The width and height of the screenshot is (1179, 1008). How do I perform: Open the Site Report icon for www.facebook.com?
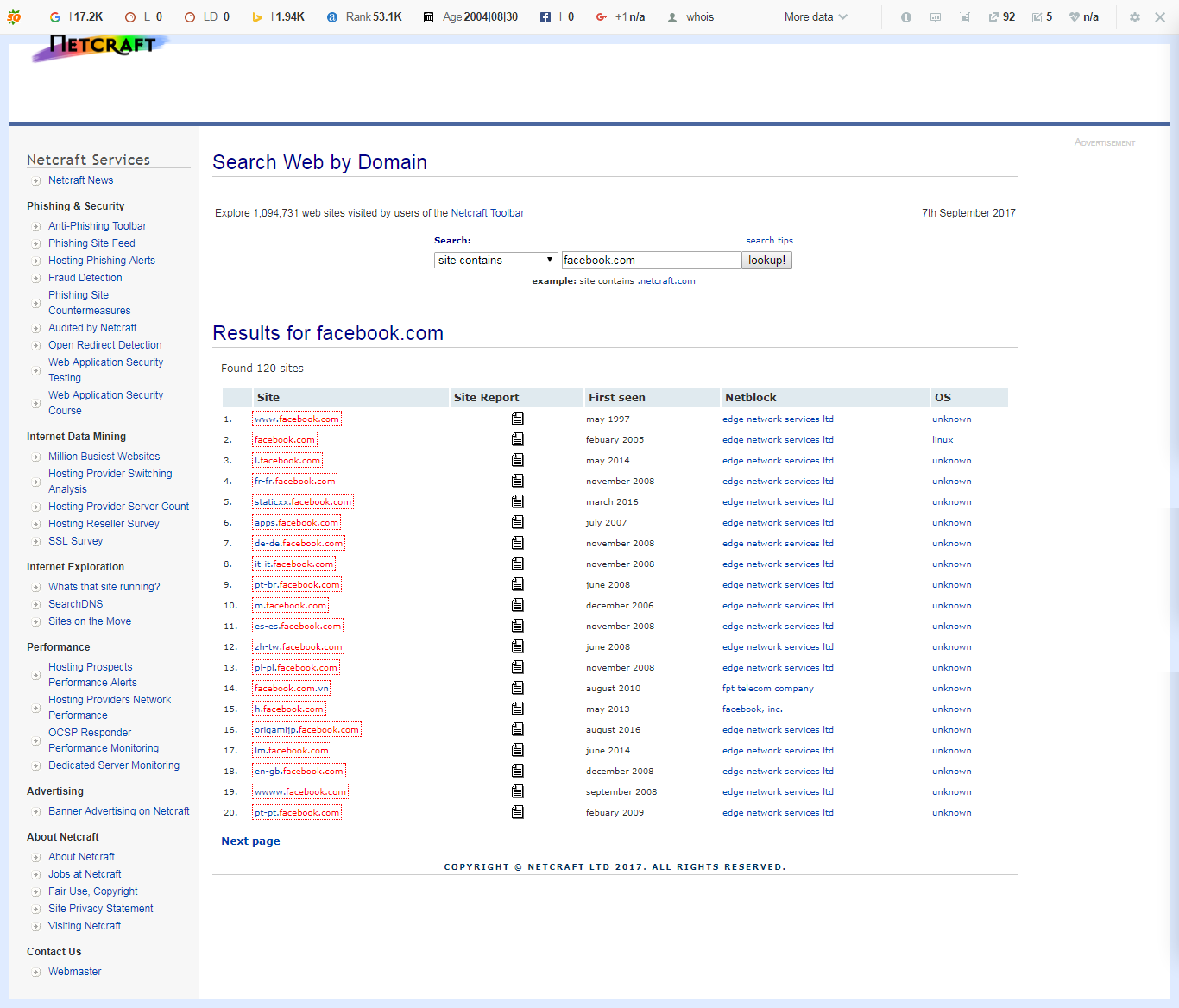coord(517,418)
